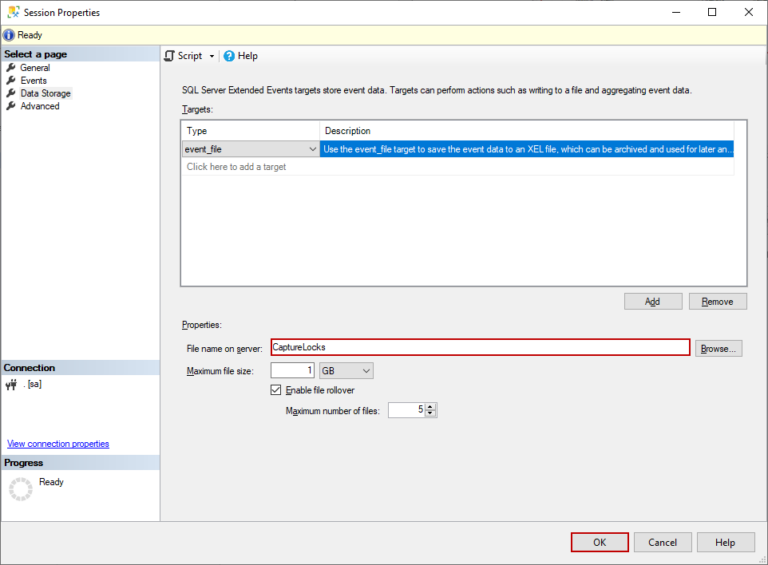Click the Cancel button
This screenshot has width=768, height=565.
(663, 542)
